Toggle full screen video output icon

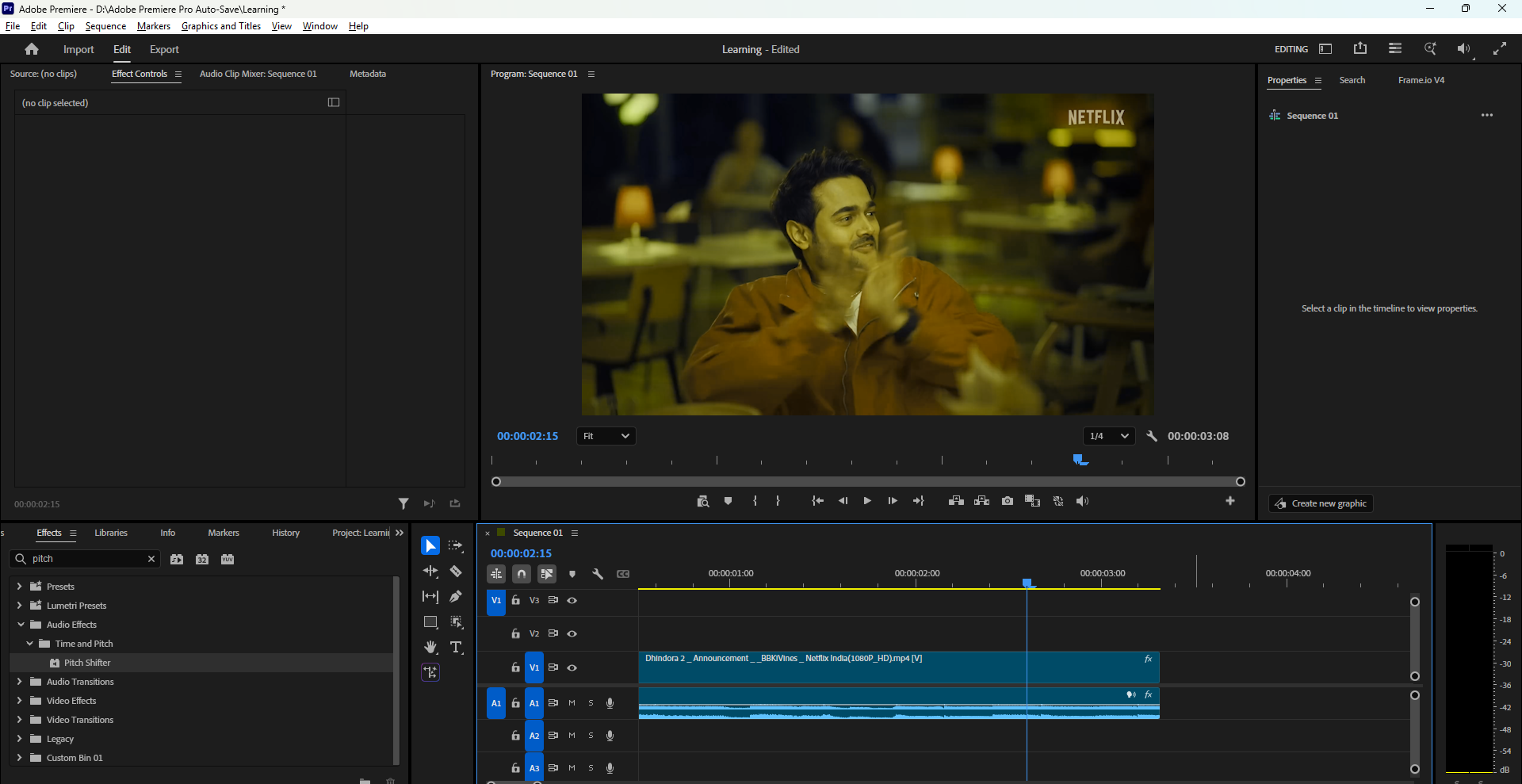point(1500,48)
